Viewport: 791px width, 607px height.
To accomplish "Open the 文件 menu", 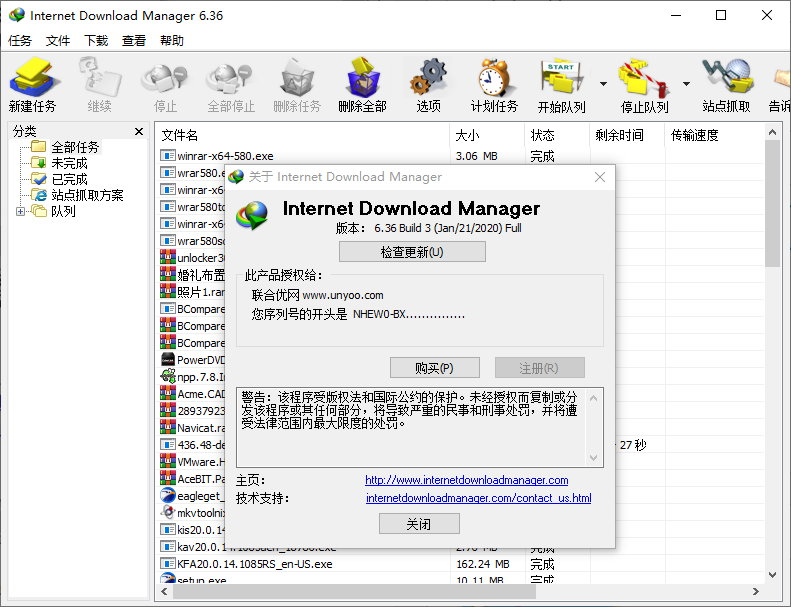I will pos(58,40).
